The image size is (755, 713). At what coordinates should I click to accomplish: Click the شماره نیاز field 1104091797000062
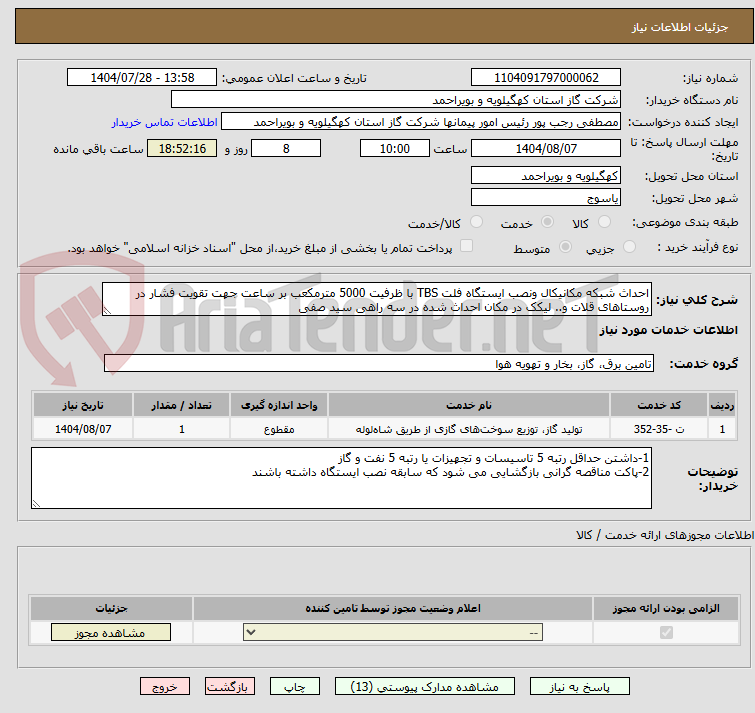coord(546,78)
